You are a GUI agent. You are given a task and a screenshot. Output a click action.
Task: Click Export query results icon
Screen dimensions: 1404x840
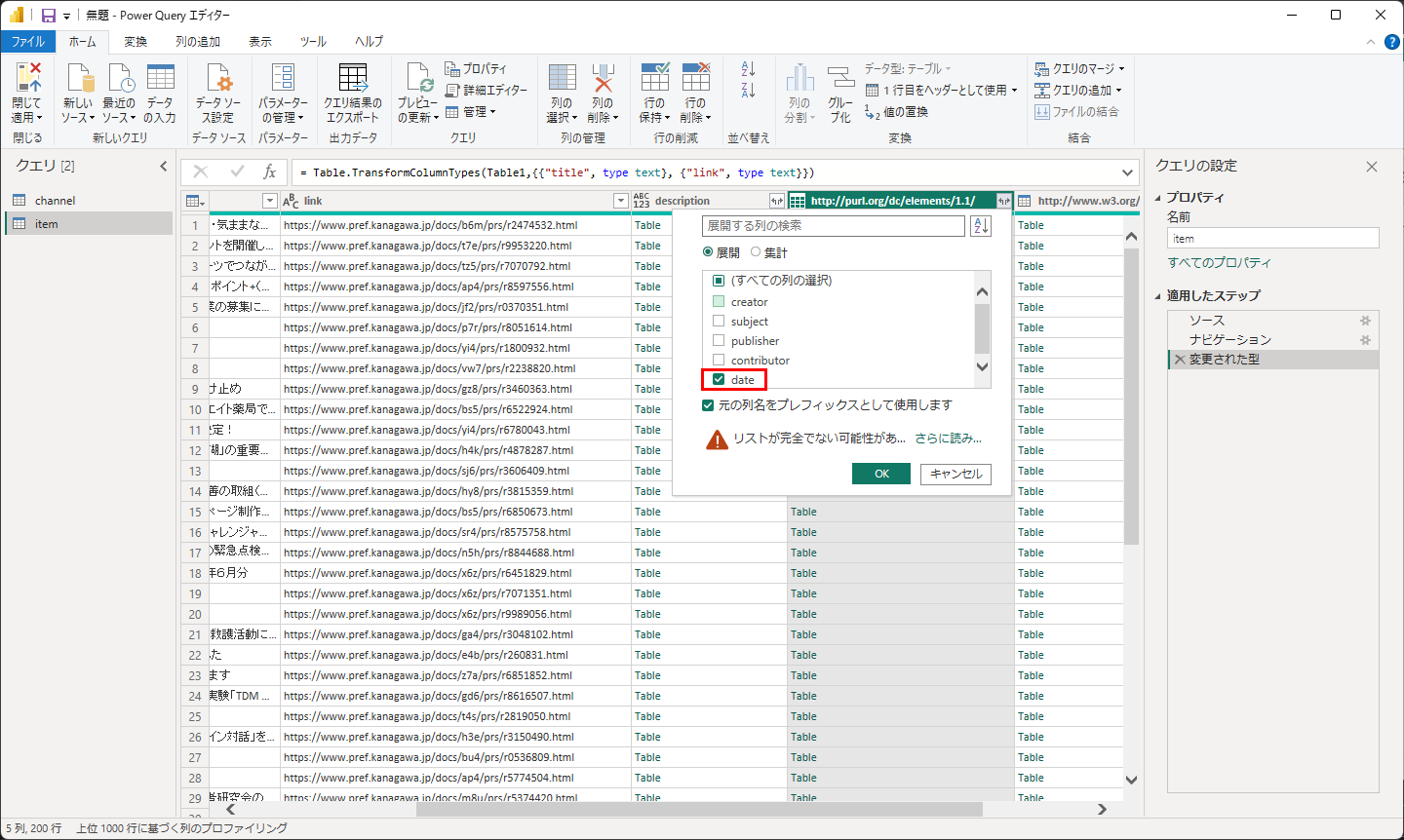[x=353, y=79]
